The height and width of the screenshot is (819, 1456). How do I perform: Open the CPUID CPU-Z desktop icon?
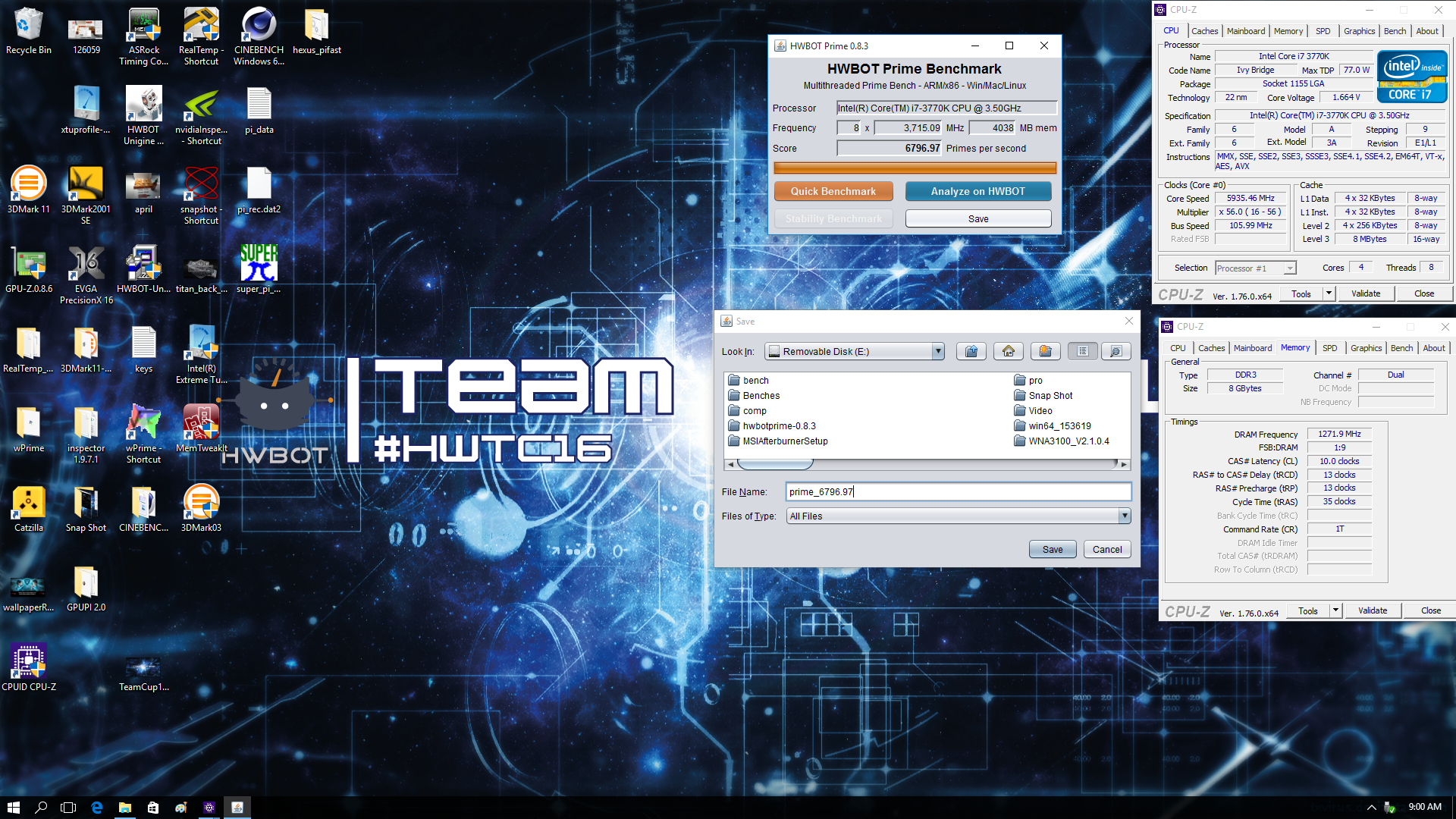(x=29, y=668)
